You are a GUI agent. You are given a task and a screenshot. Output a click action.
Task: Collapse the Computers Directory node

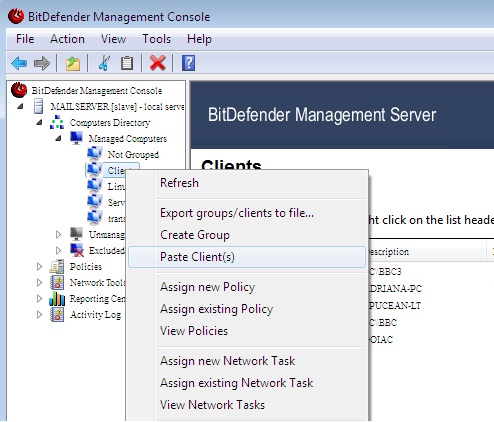click(39, 122)
